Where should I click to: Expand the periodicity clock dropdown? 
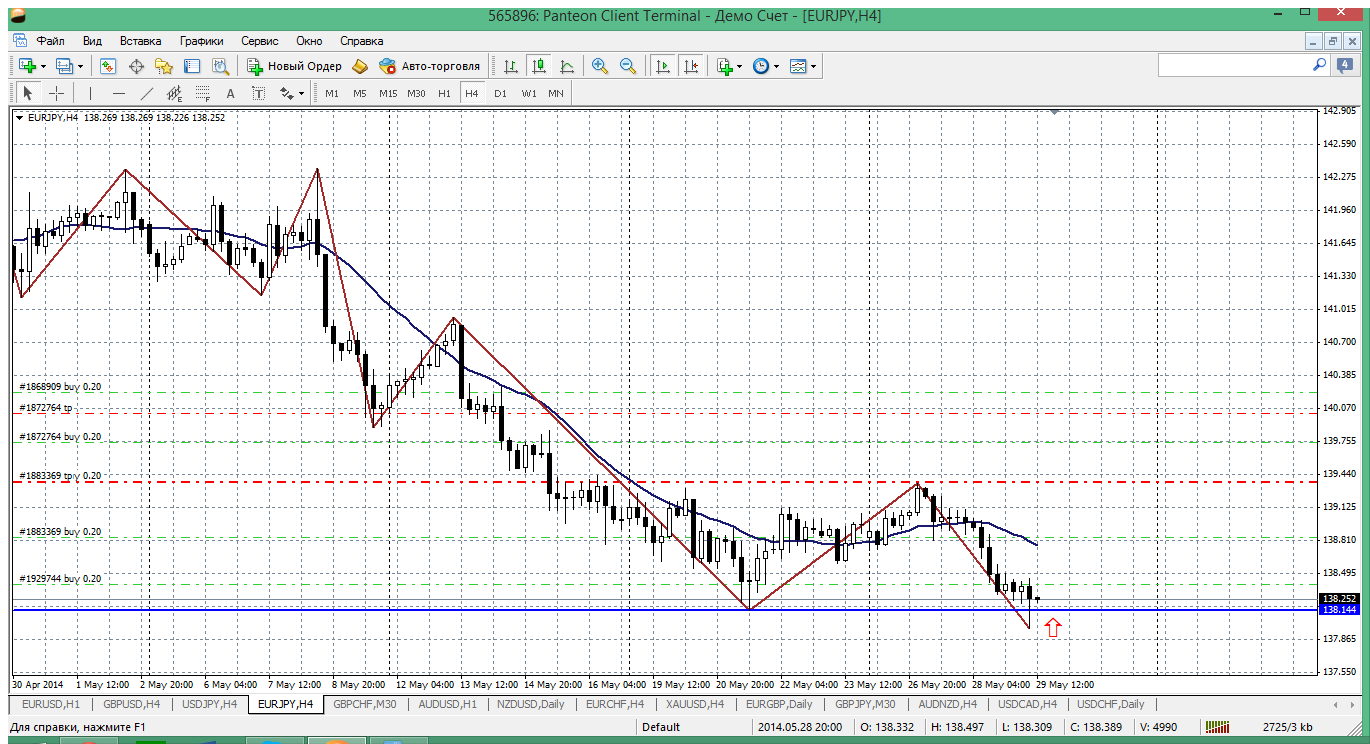pyautogui.click(x=776, y=66)
